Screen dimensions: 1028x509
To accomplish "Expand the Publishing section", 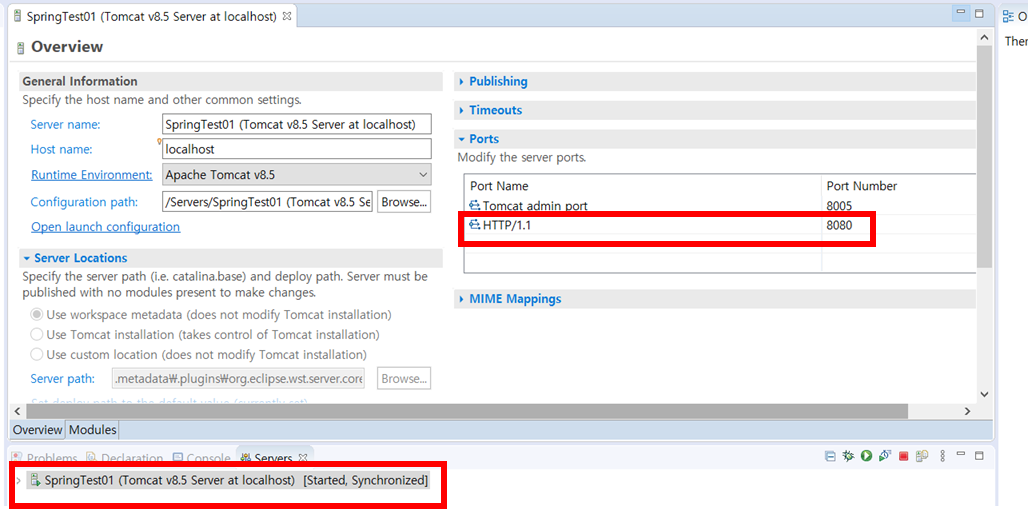I will pos(462,82).
